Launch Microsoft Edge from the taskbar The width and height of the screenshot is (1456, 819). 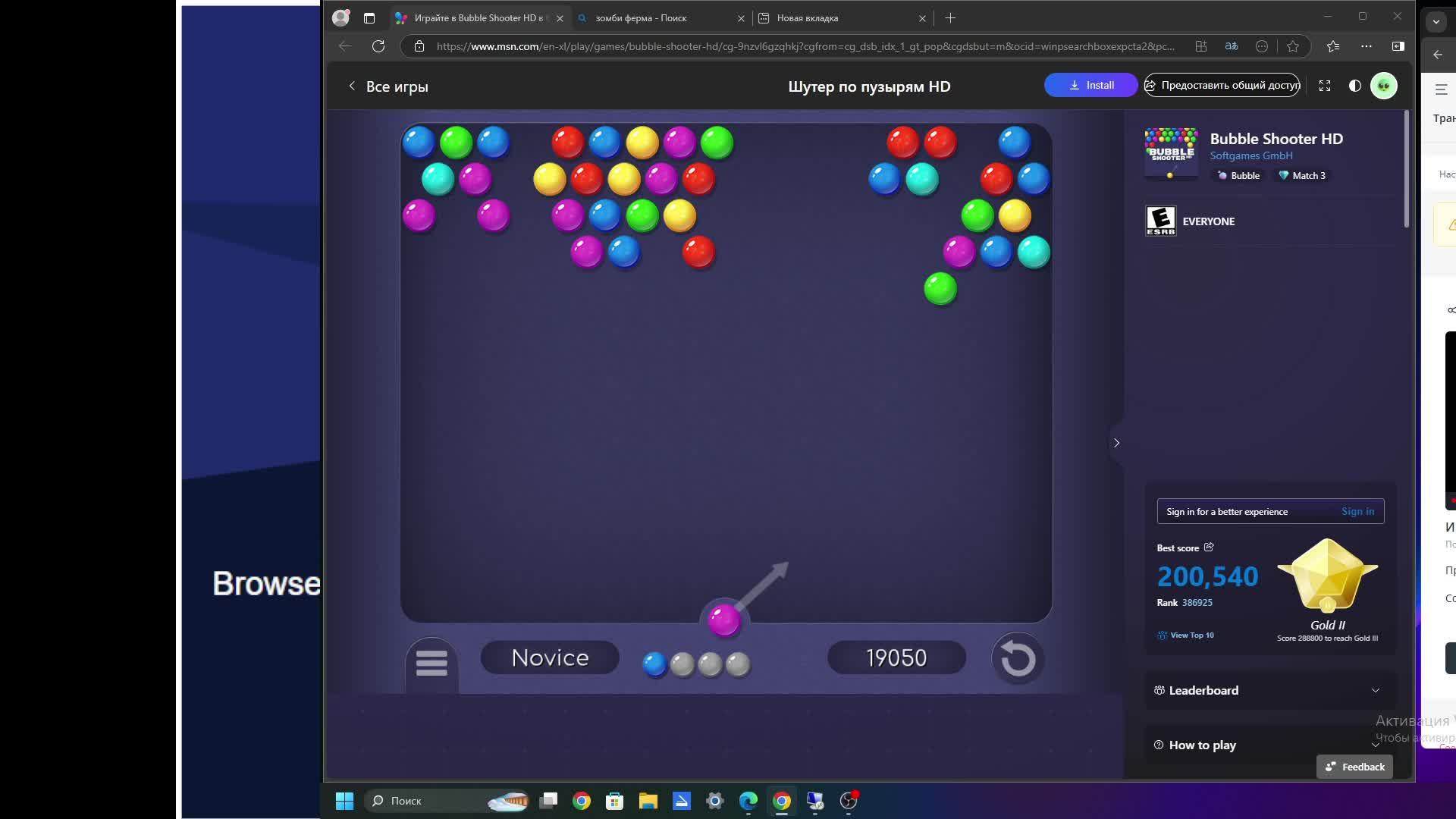[x=748, y=801]
